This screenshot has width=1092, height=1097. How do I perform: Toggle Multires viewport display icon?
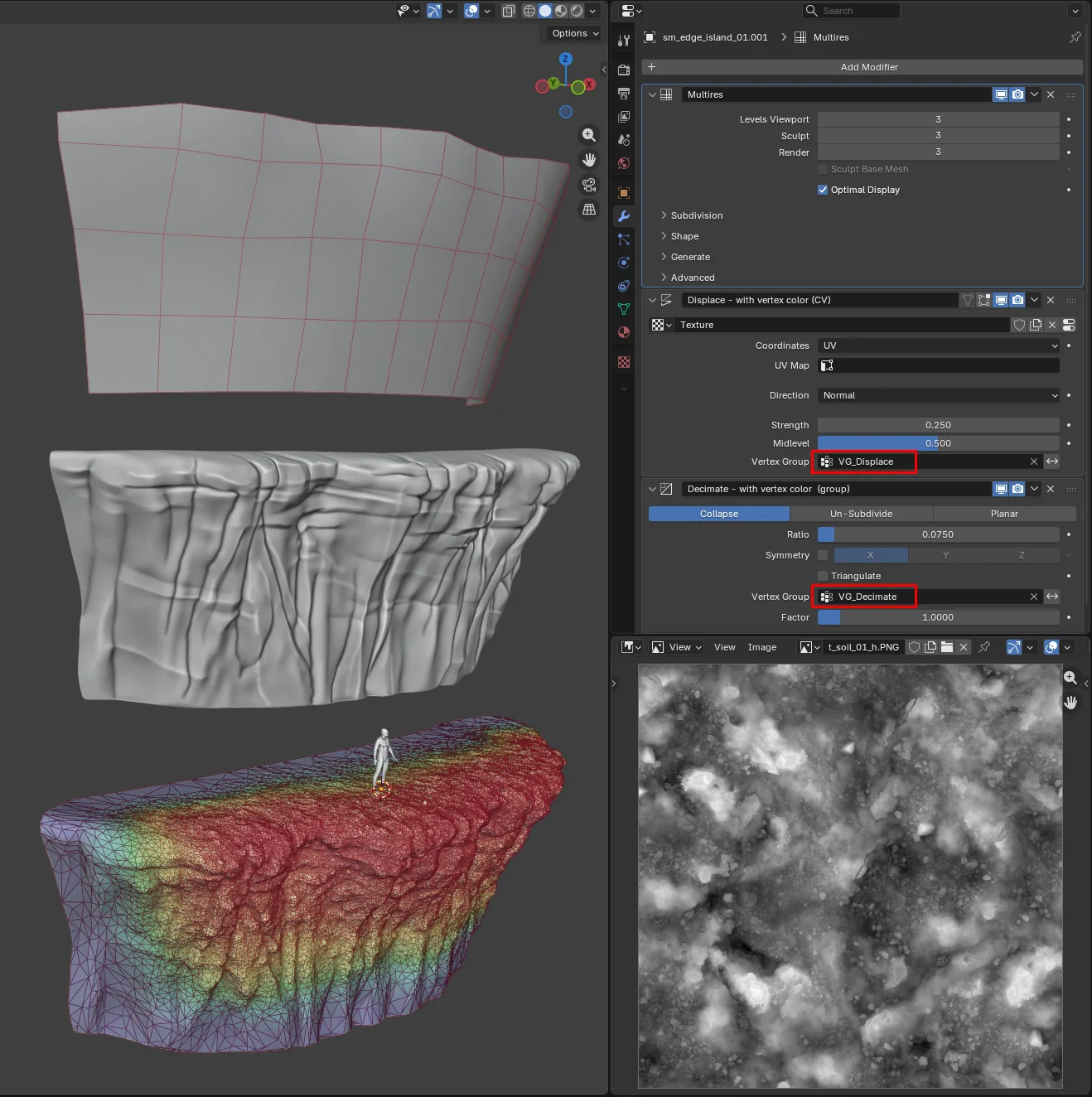point(1001,94)
